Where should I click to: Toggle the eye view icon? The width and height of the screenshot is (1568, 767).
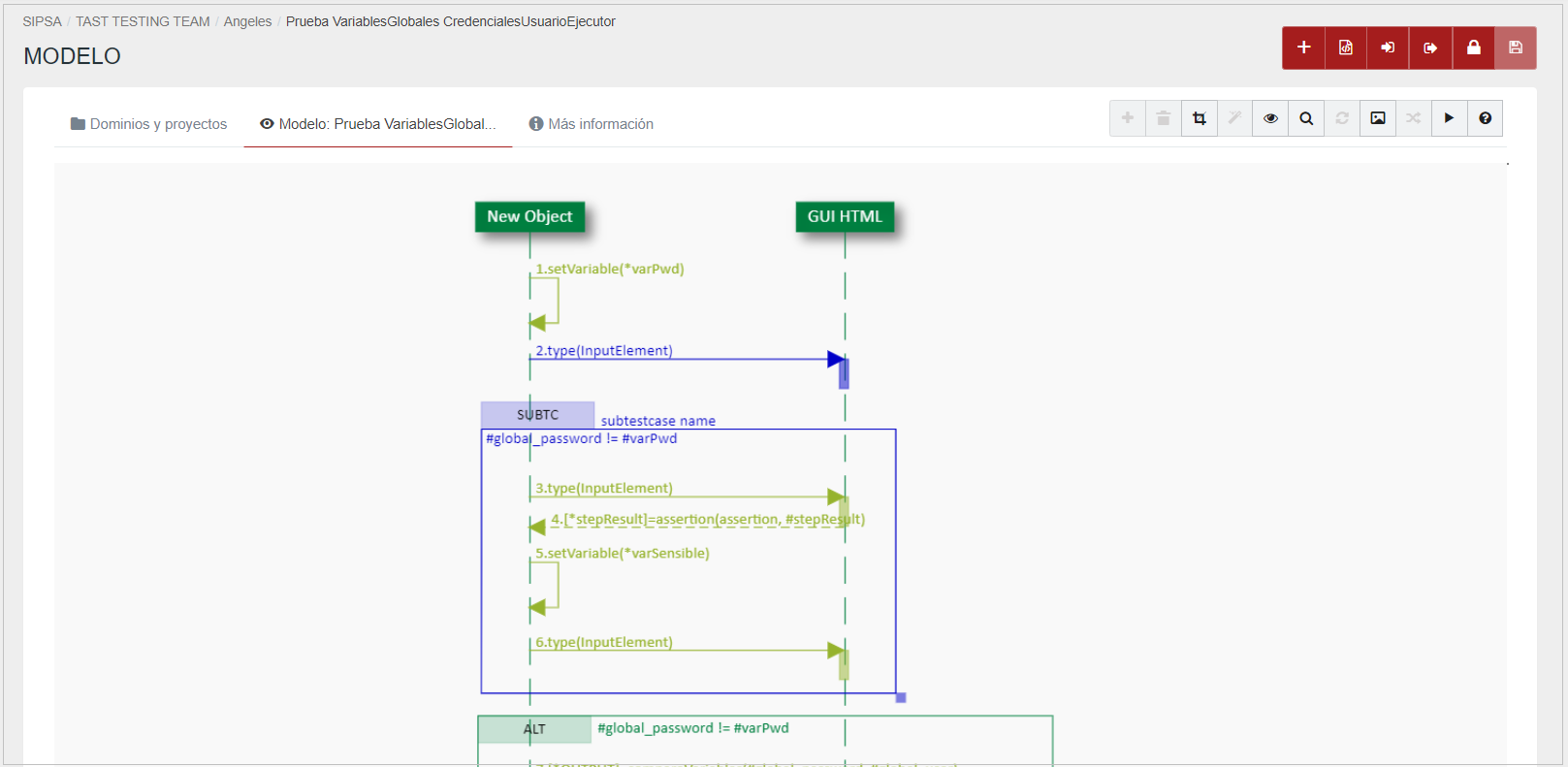1270,118
